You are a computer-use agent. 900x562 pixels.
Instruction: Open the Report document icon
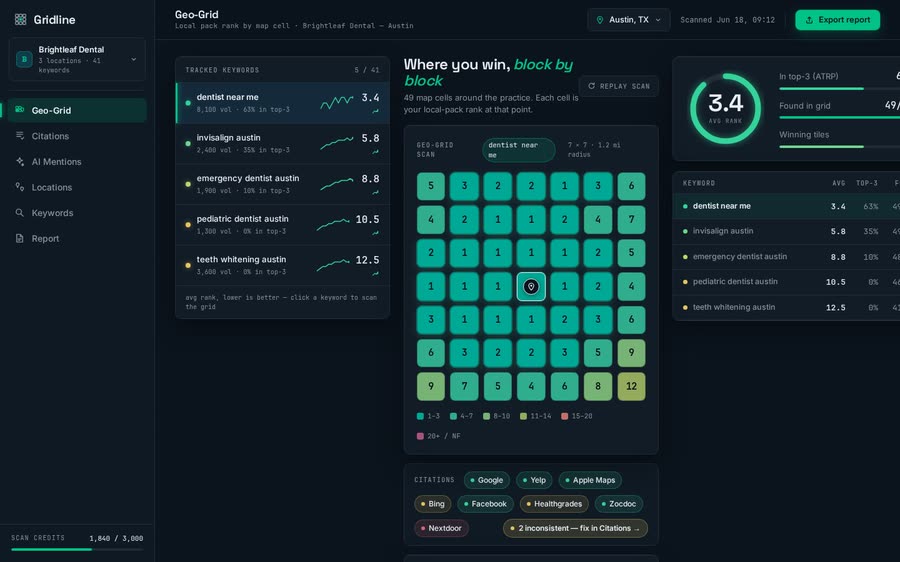[20, 238]
